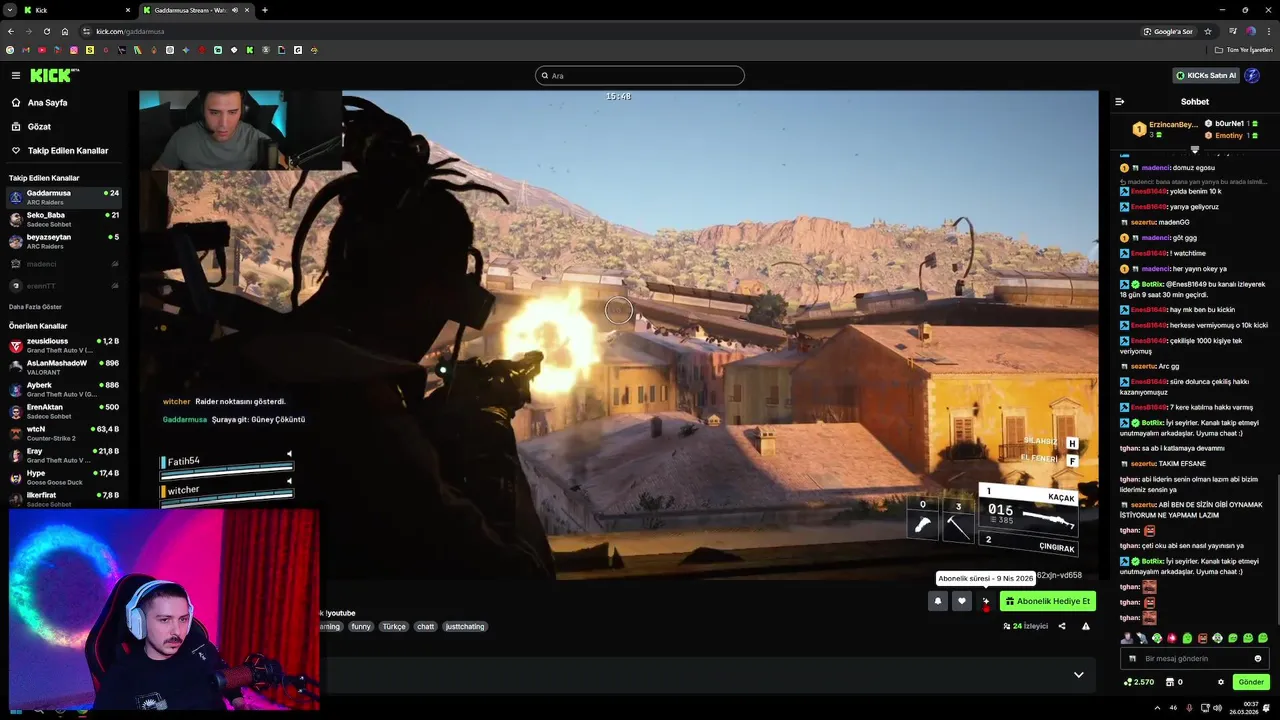Toggle the follow heart button

961,601
